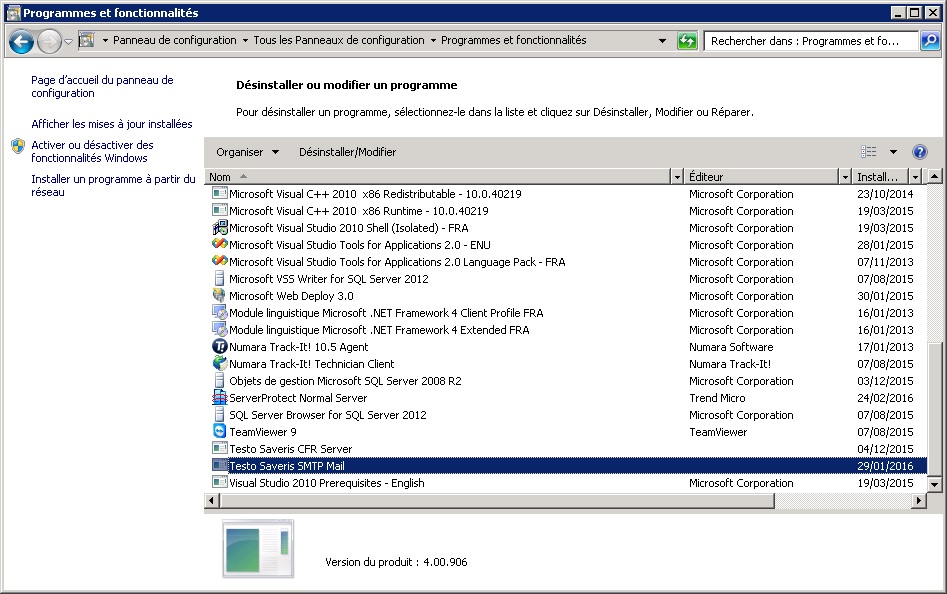Screen dimensions: 947x594
Task: Select Microsoft VSS Writer for SQL Server 2012
Action: [329, 279]
